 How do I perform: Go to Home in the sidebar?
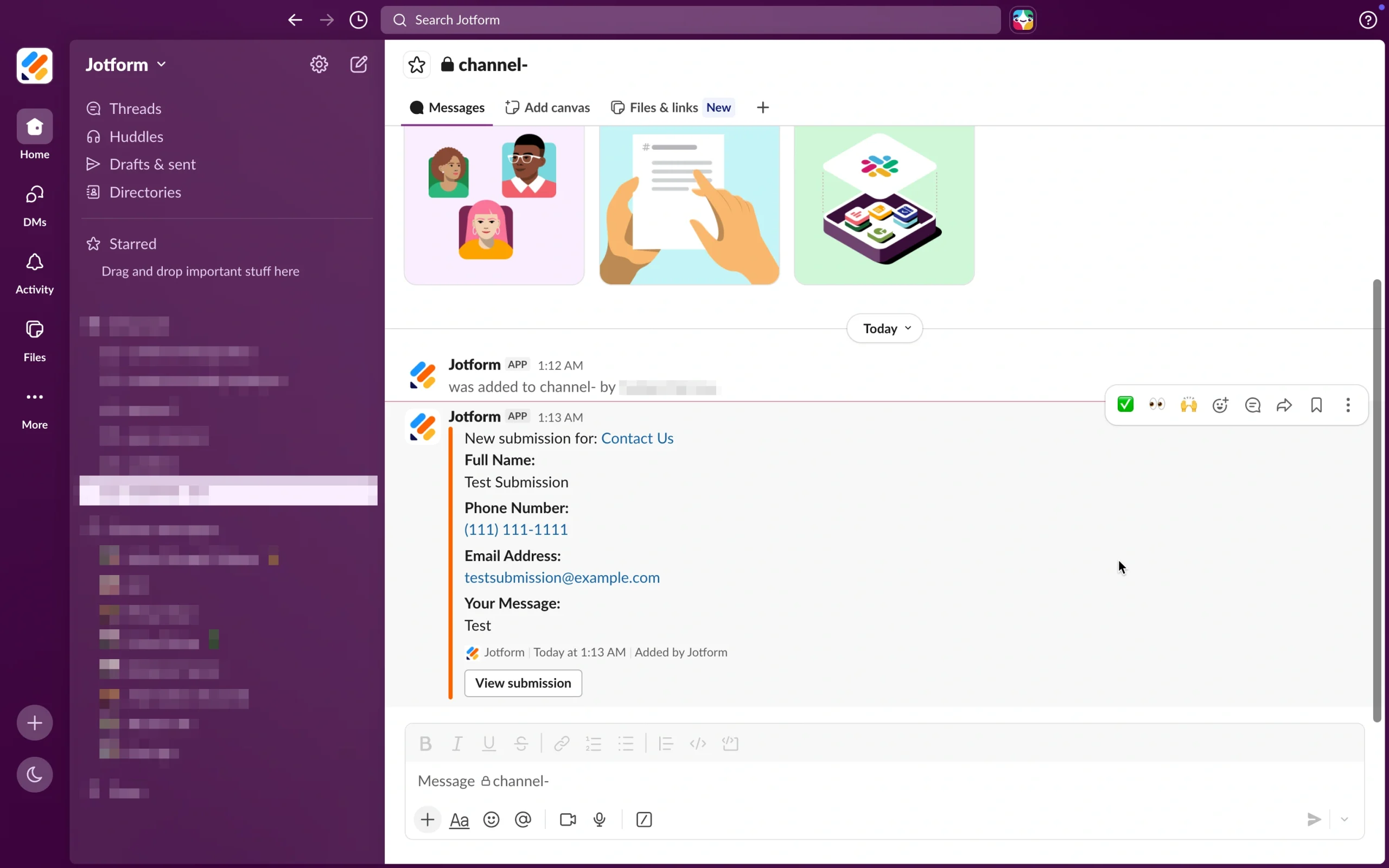[x=35, y=135]
